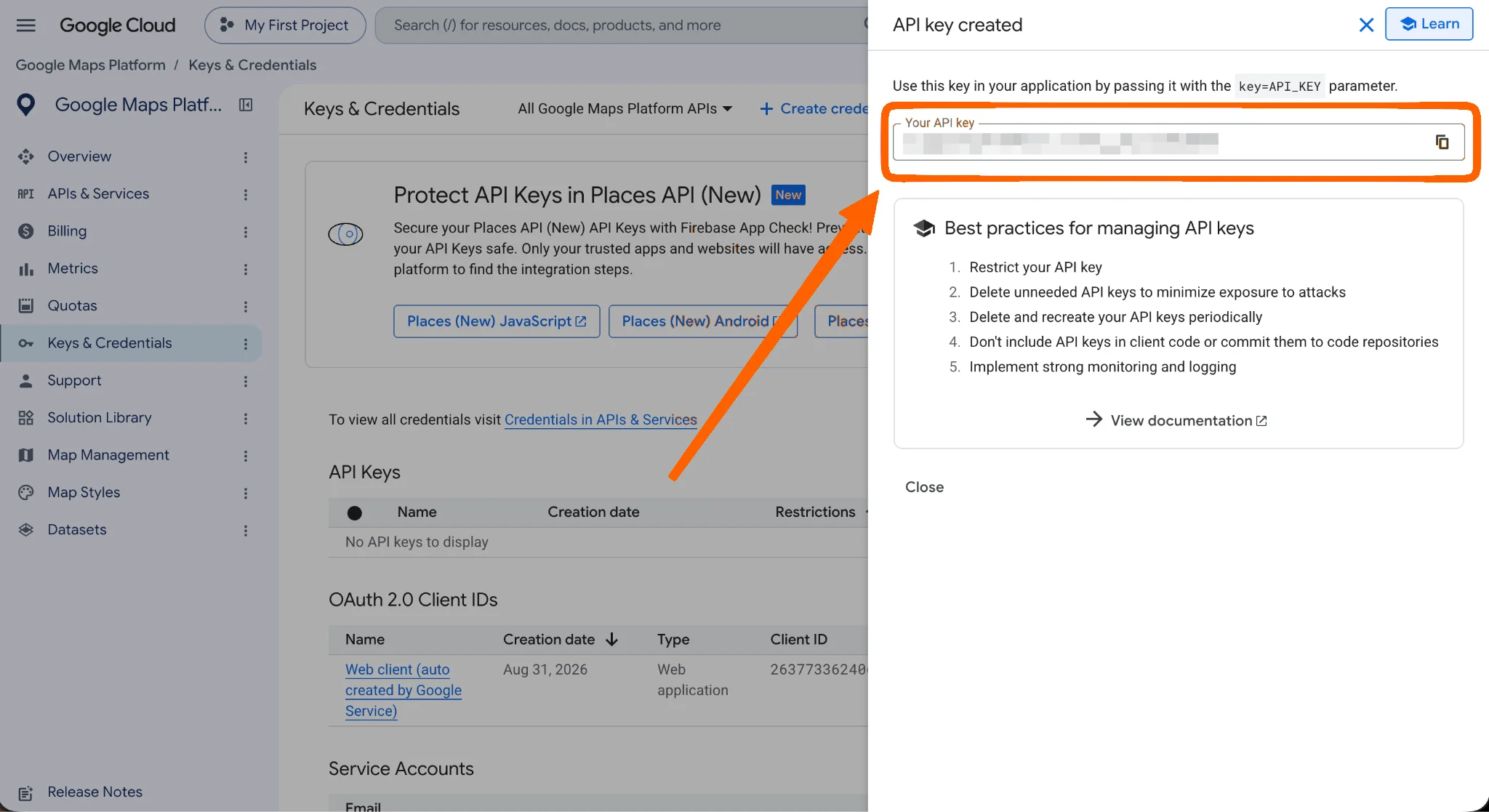Open the Metrics row's three-dot menu
Viewport: 1489px width, 812px height.
(246, 269)
